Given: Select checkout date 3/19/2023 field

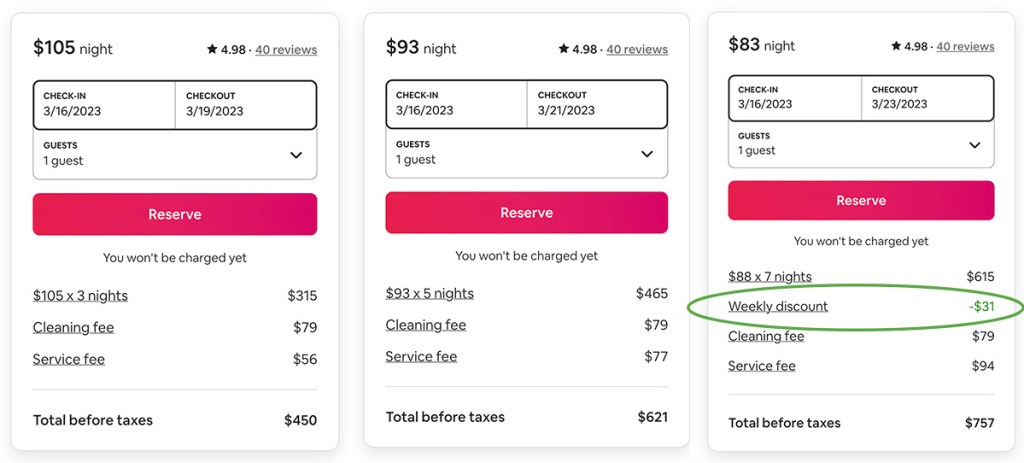Looking at the screenshot, I should coord(245,105).
